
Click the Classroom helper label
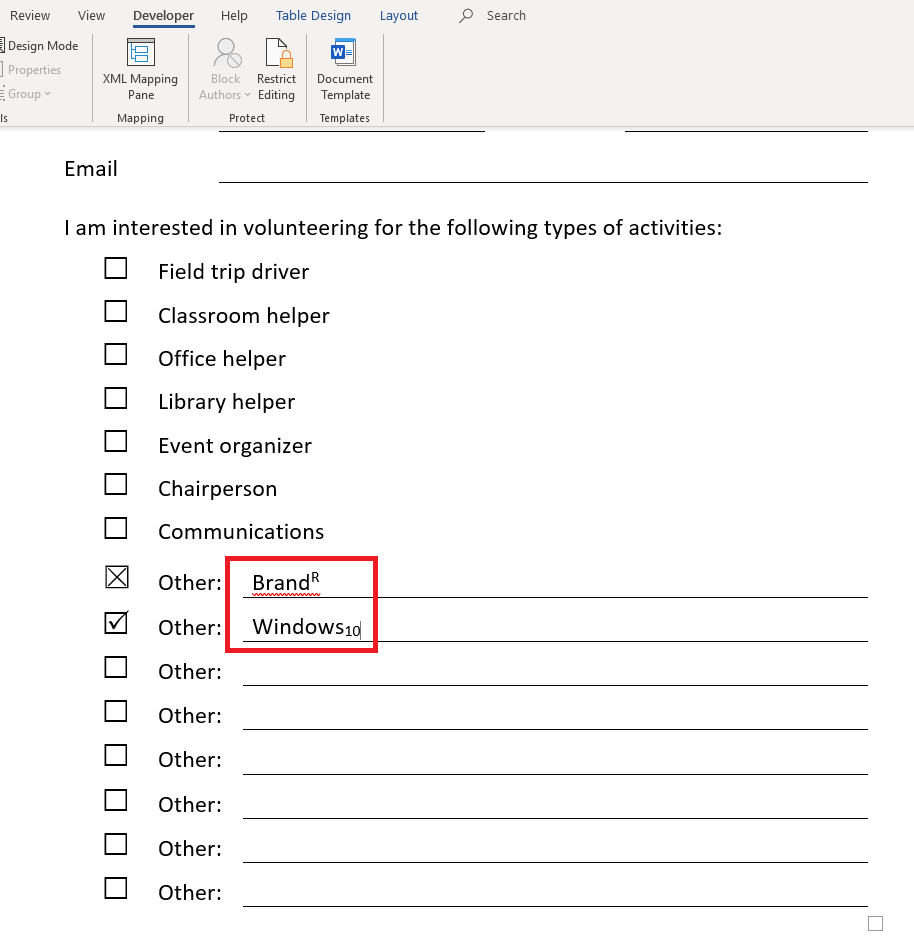244,315
